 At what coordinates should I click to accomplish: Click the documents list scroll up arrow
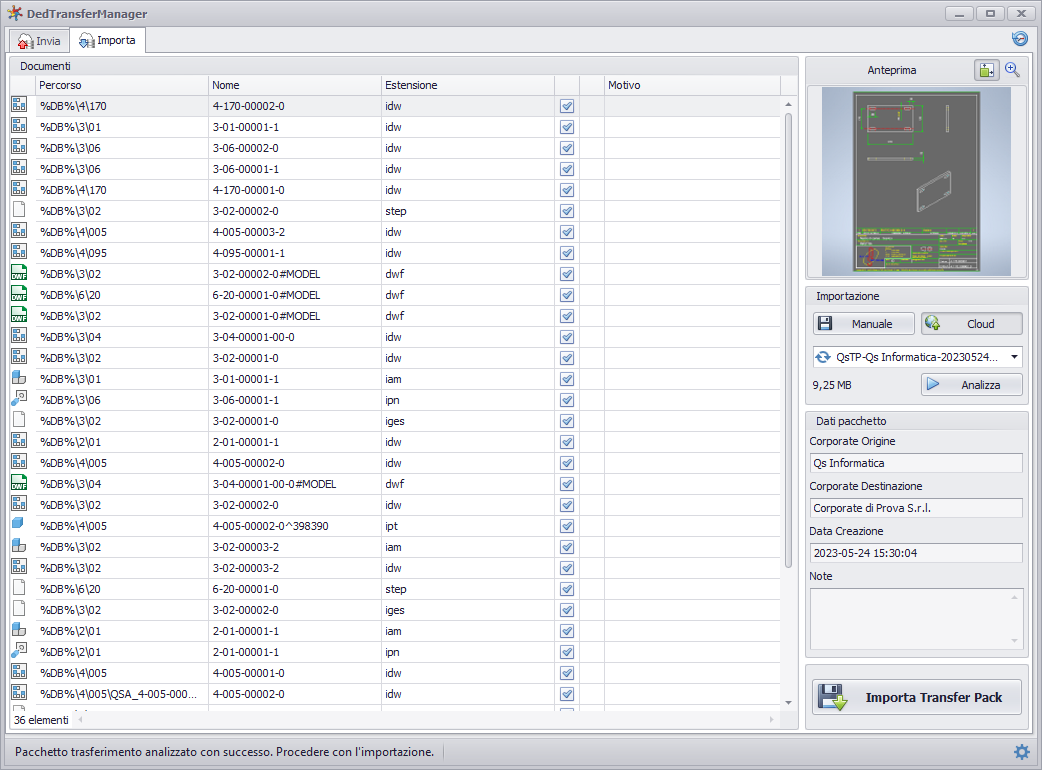[x=788, y=104]
